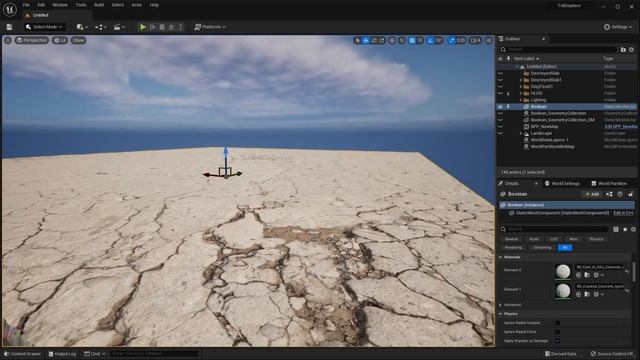Screen dimensions: 640x360
Task: Activate the rotate gizmo tool in viewport
Action: [374, 40]
